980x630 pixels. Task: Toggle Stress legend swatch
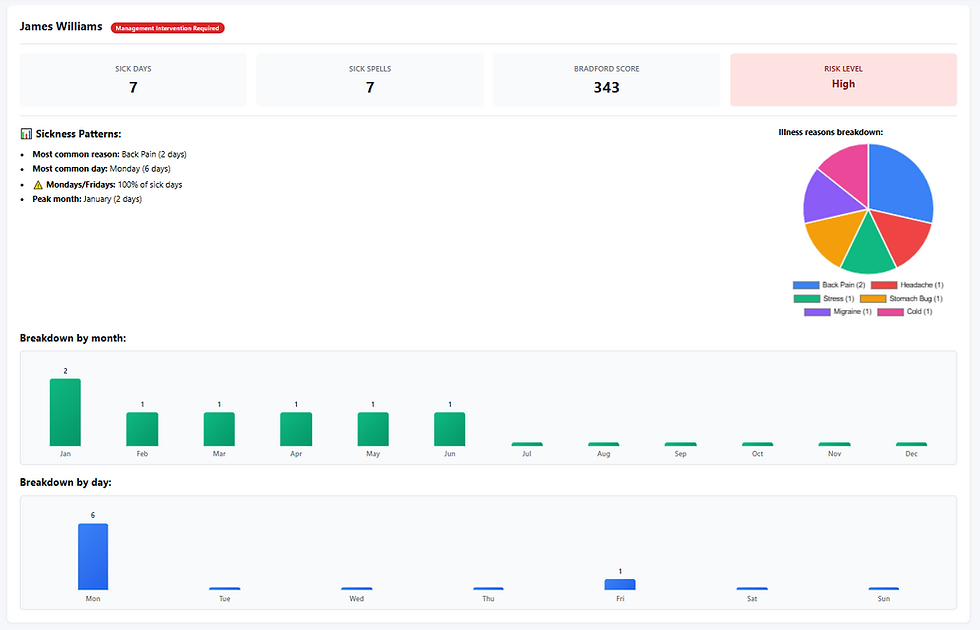click(807, 299)
